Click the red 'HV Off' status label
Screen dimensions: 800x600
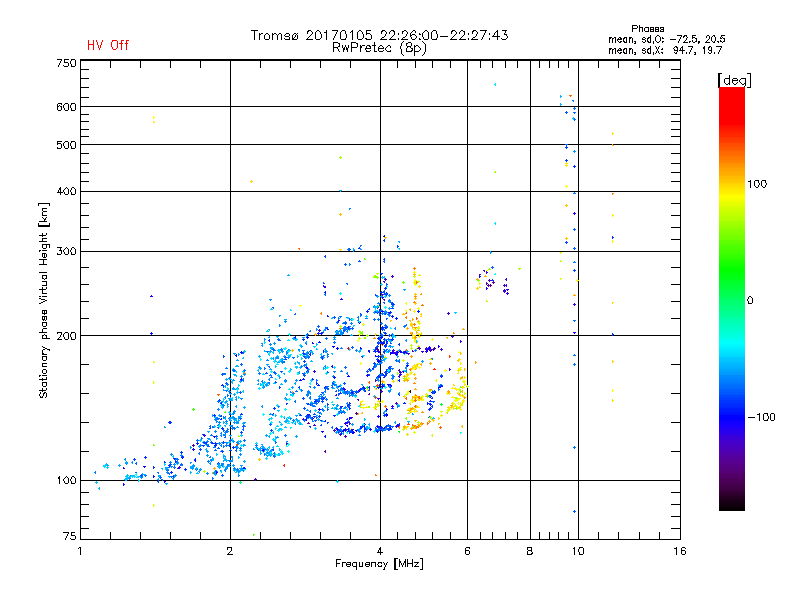pos(108,45)
